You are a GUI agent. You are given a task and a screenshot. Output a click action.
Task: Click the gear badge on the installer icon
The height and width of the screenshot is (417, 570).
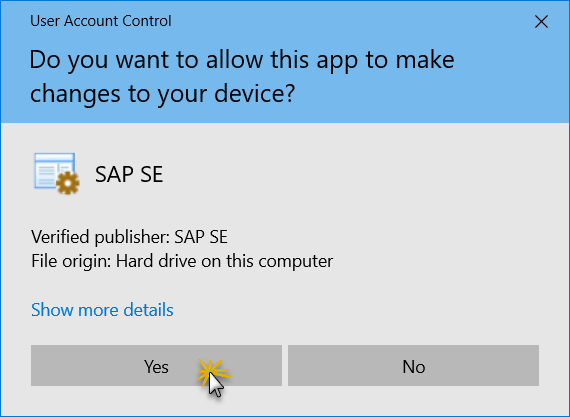tap(68, 183)
